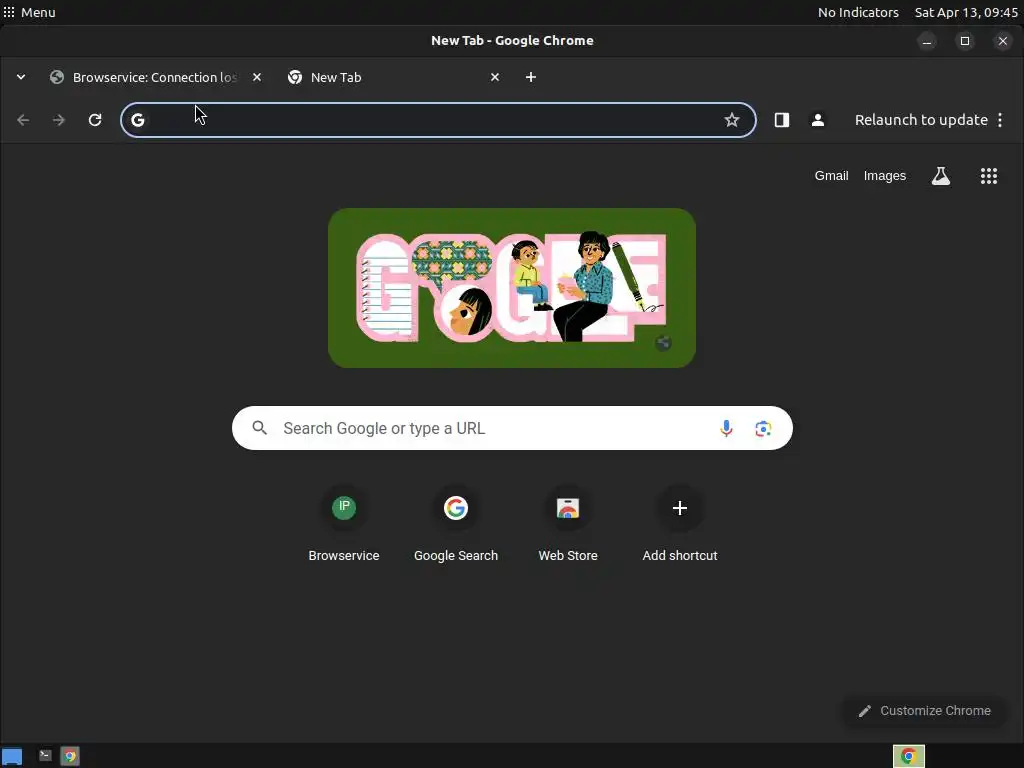The image size is (1024, 768).
Task: Maximize the Chrome window
Action: (965, 41)
